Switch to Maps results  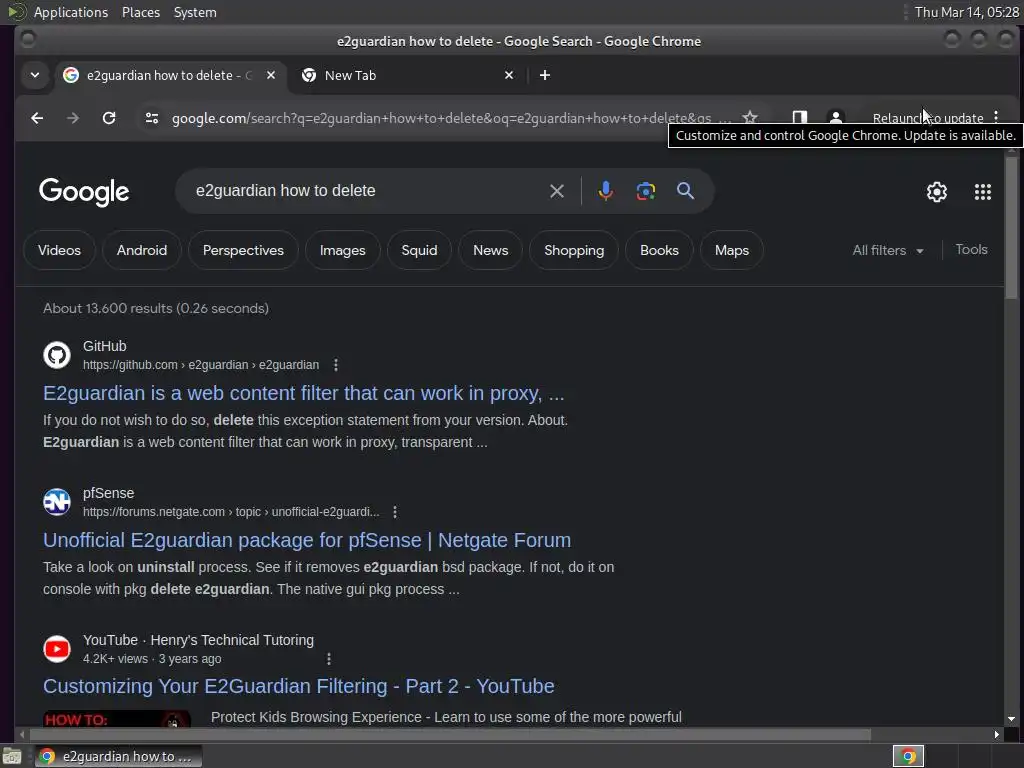[x=731, y=250]
